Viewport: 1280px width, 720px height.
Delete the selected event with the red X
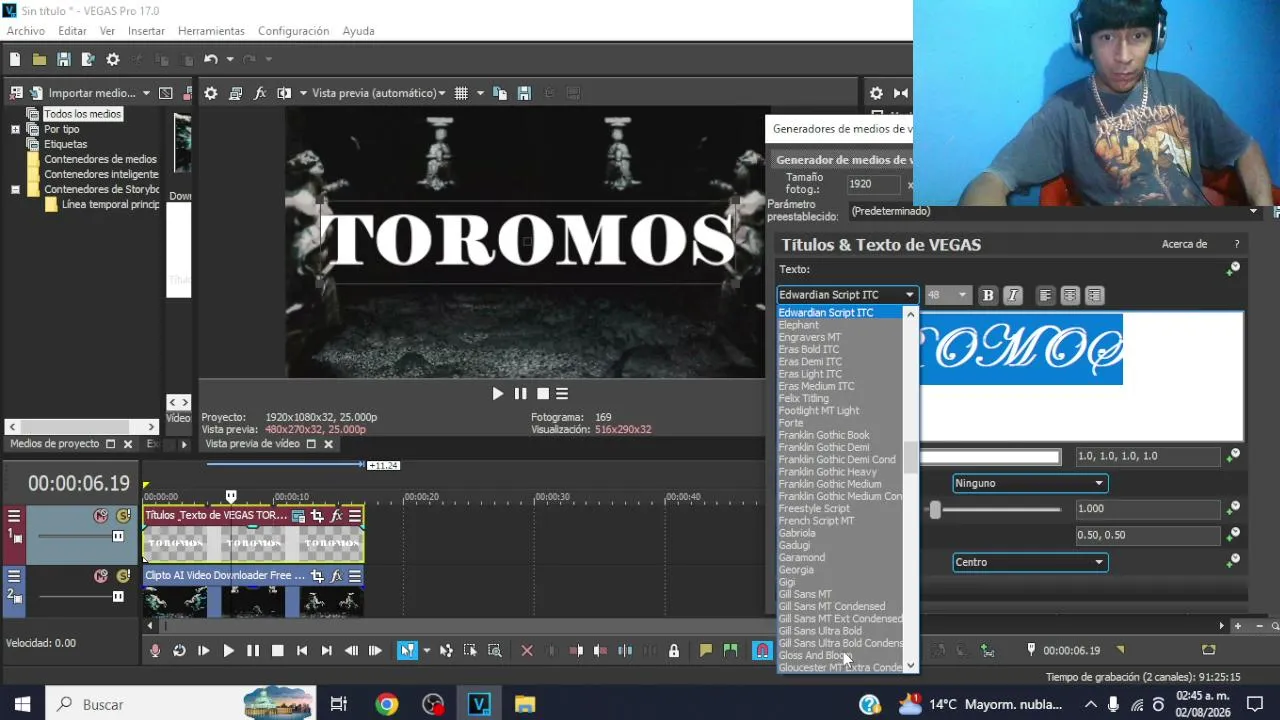click(527, 650)
